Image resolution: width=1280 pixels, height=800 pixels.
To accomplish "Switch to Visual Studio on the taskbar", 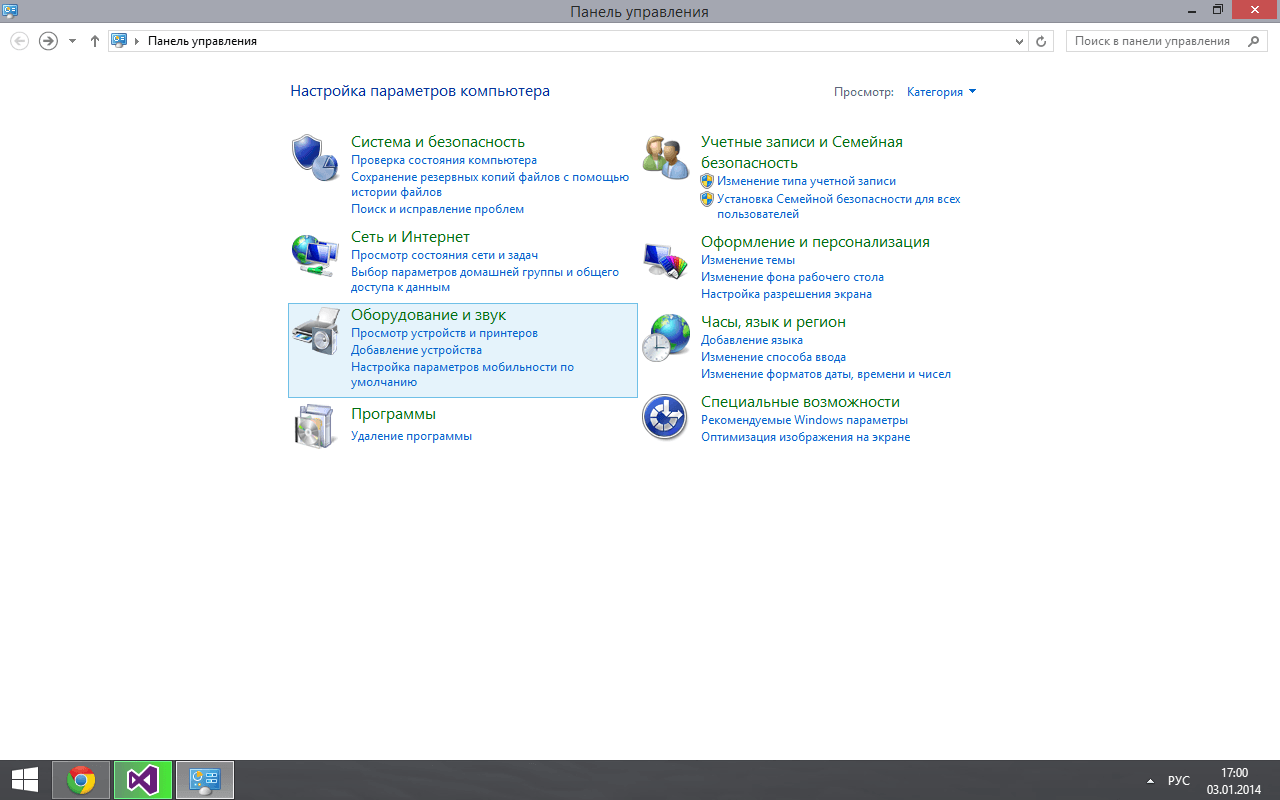I will 143,780.
